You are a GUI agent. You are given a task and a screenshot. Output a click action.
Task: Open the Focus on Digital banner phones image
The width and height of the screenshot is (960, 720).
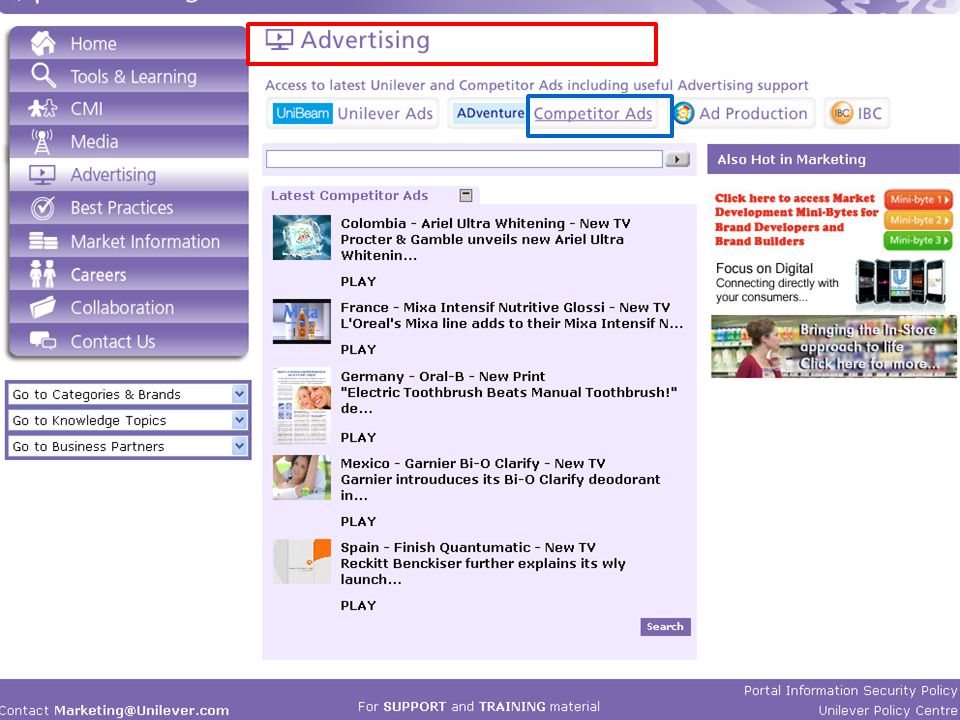pyautogui.click(x=901, y=282)
